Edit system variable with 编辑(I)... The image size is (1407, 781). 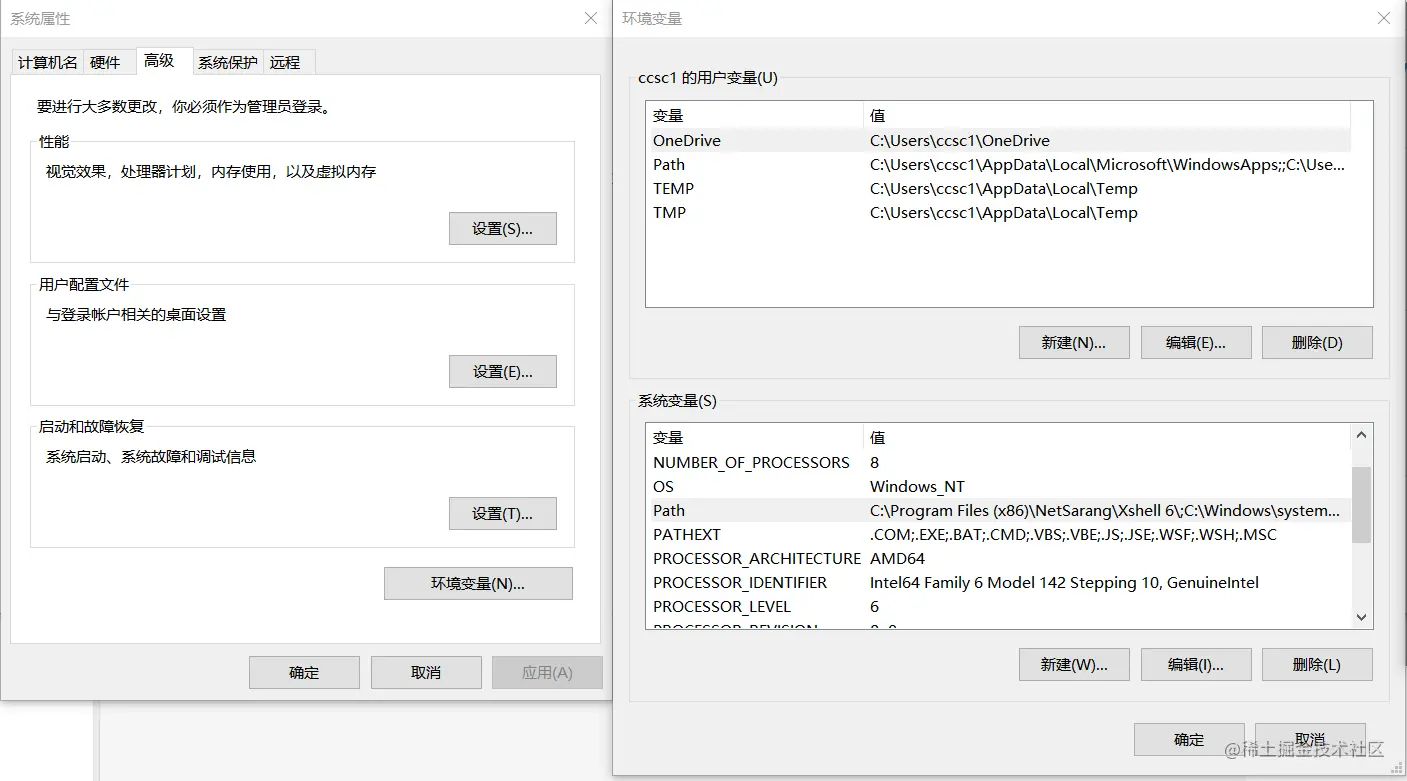1196,664
